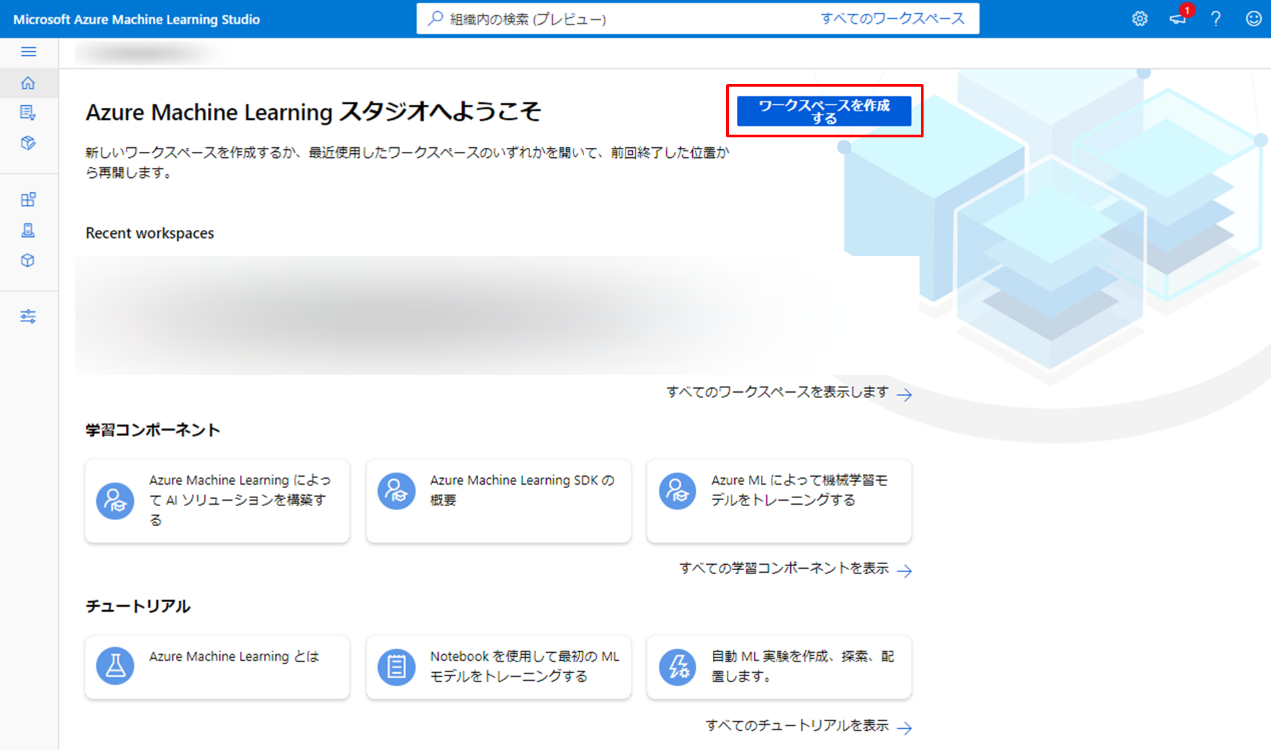The height and width of the screenshot is (750, 1271).
Task: Click the arrow beside すべての学習コンポーネントを表示
Action: point(904,571)
